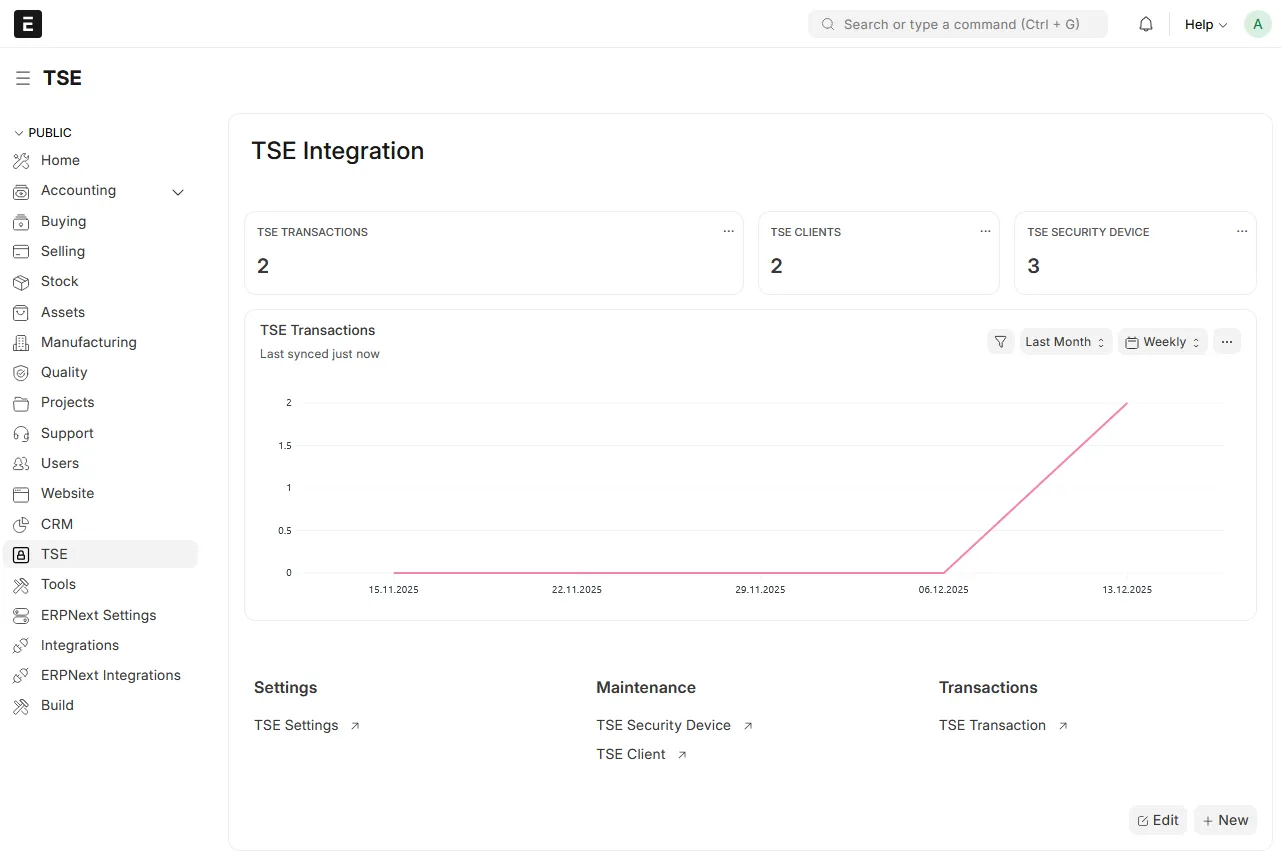This screenshot has height=857, width=1281.
Task: Open TSE Transactions number card menu
Action: click(x=729, y=231)
